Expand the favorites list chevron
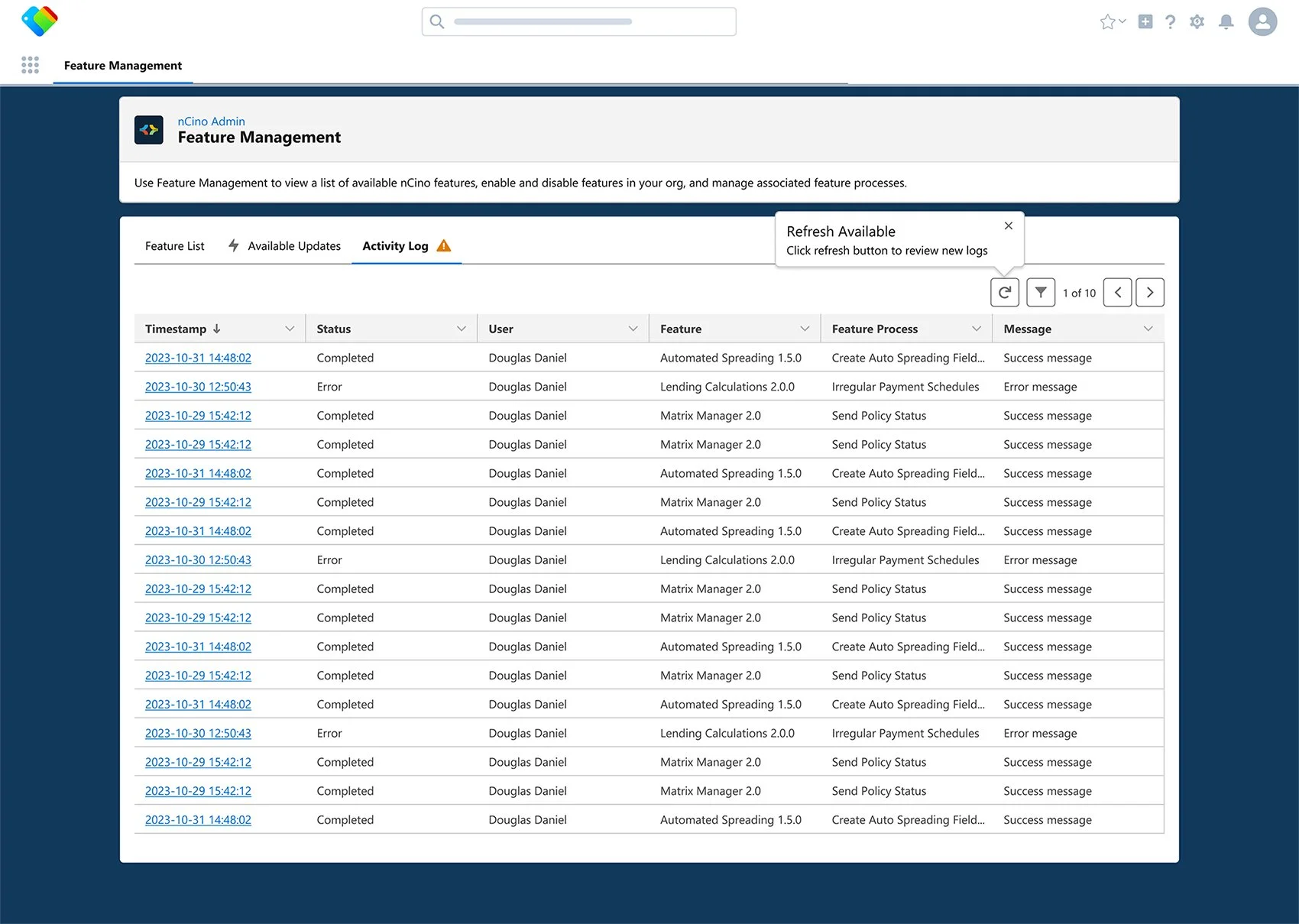Screen dimensions: 1299x924 click(x=1122, y=21)
